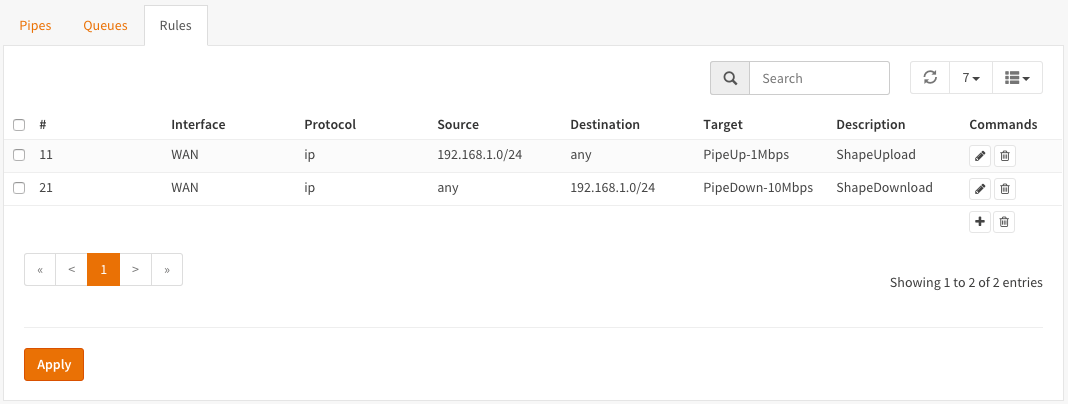The width and height of the screenshot is (1068, 404).
Task: Open the column visibility list dropdown
Action: pyautogui.click(x=1016, y=78)
